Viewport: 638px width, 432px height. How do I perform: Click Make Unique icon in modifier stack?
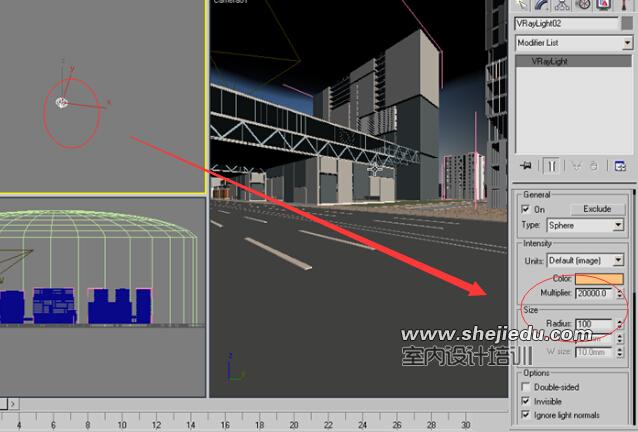click(x=576, y=166)
